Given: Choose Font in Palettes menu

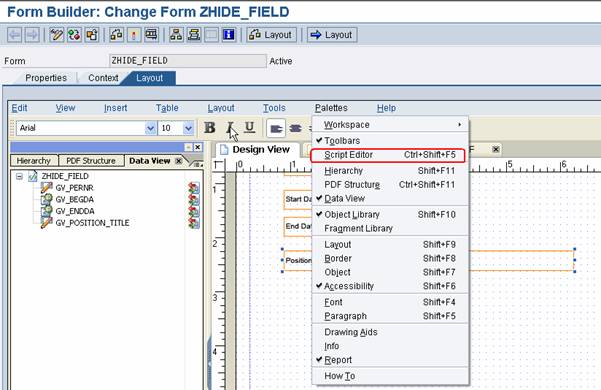Looking at the screenshot, I should pyautogui.click(x=391, y=302).
